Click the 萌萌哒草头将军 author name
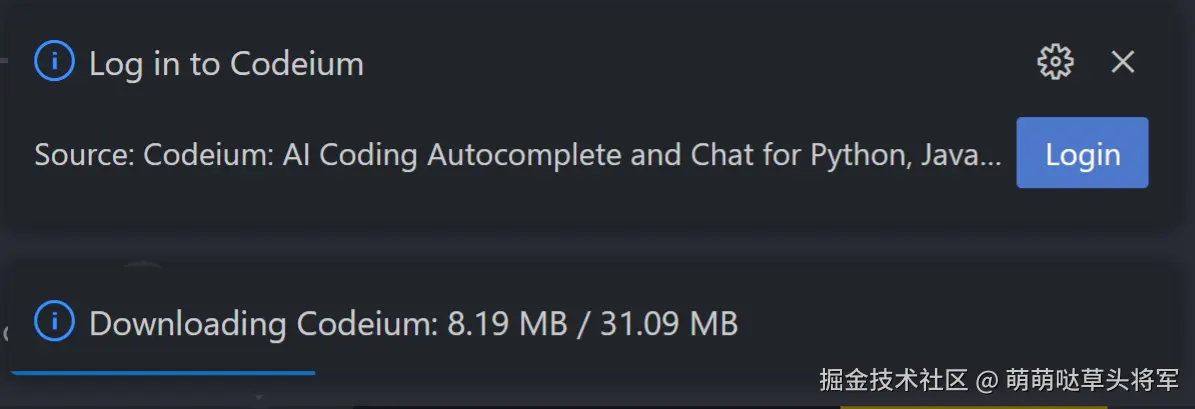 [x=1092, y=381]
